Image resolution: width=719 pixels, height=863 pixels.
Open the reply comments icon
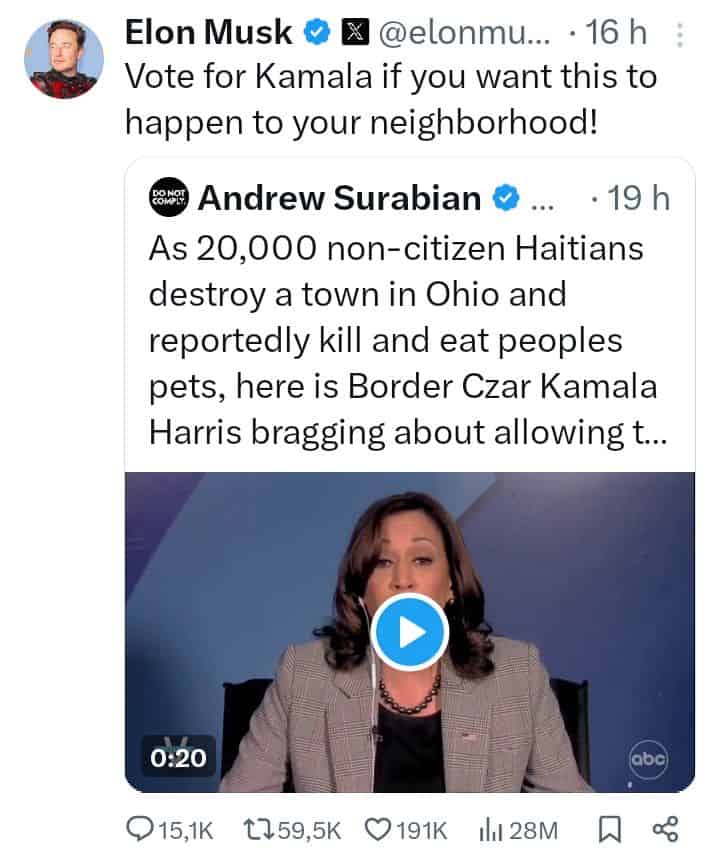tap(137, 829)
